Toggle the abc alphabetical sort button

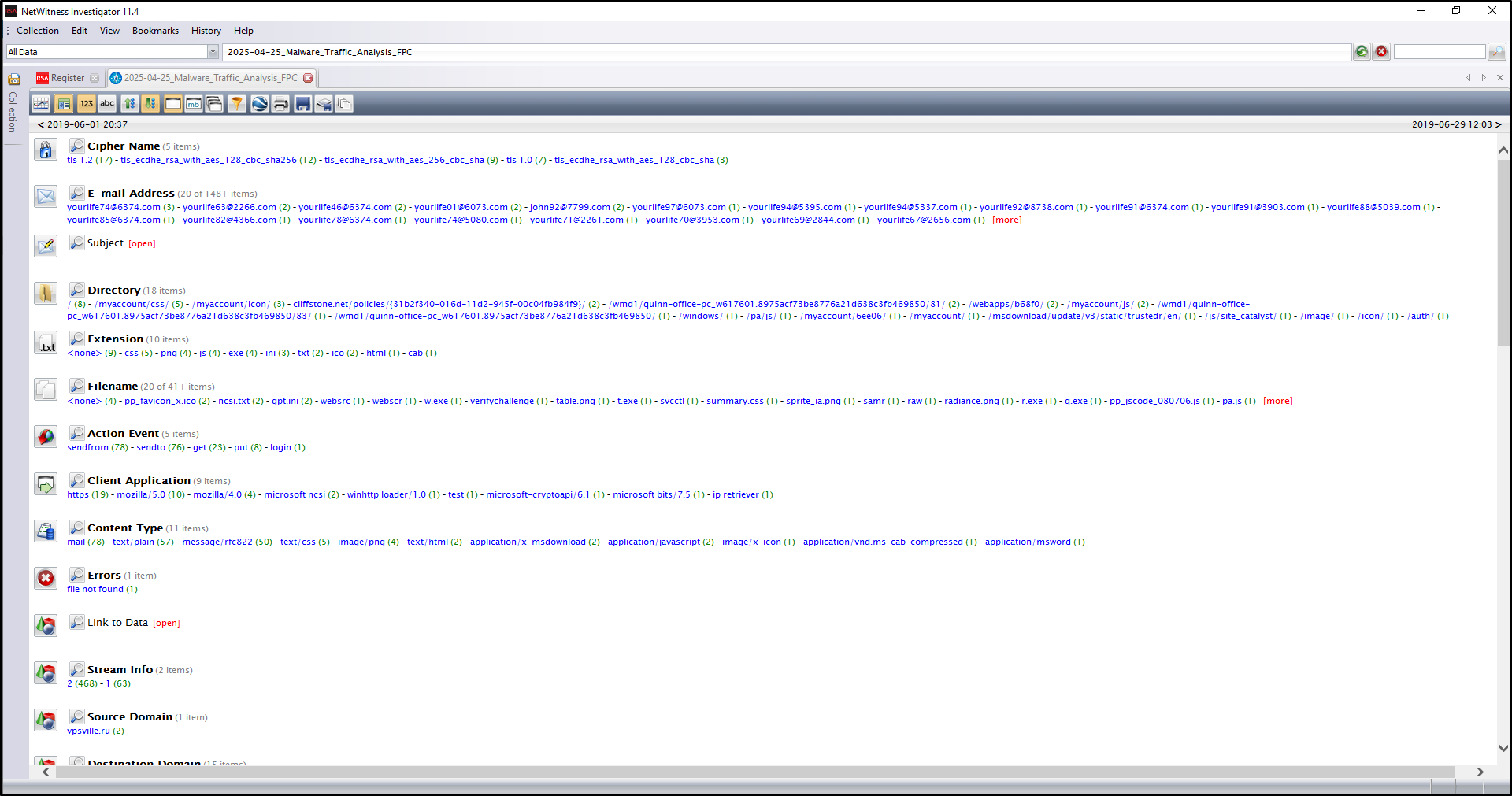point(107,104)
